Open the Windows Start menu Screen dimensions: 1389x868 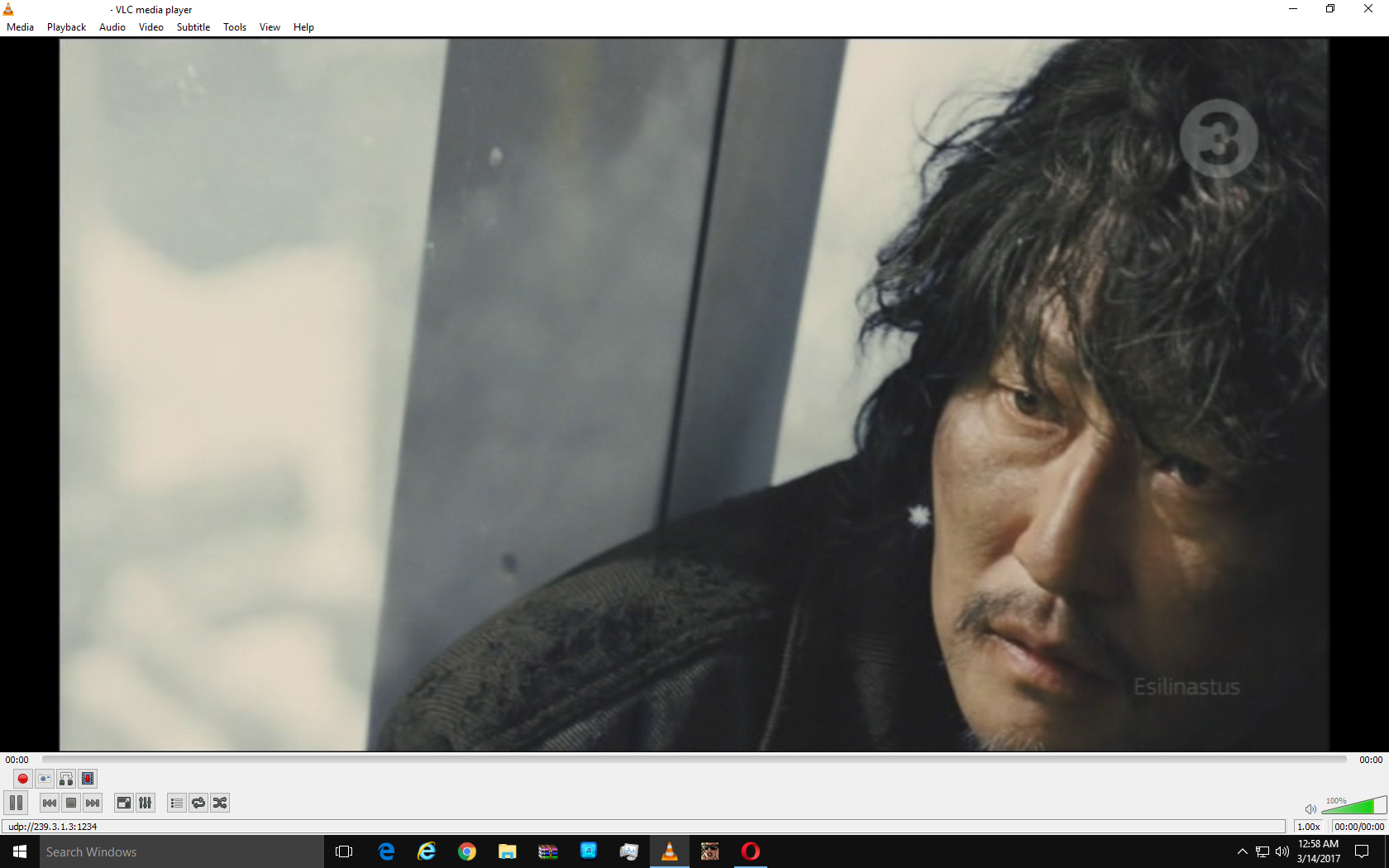click(20, 851)
